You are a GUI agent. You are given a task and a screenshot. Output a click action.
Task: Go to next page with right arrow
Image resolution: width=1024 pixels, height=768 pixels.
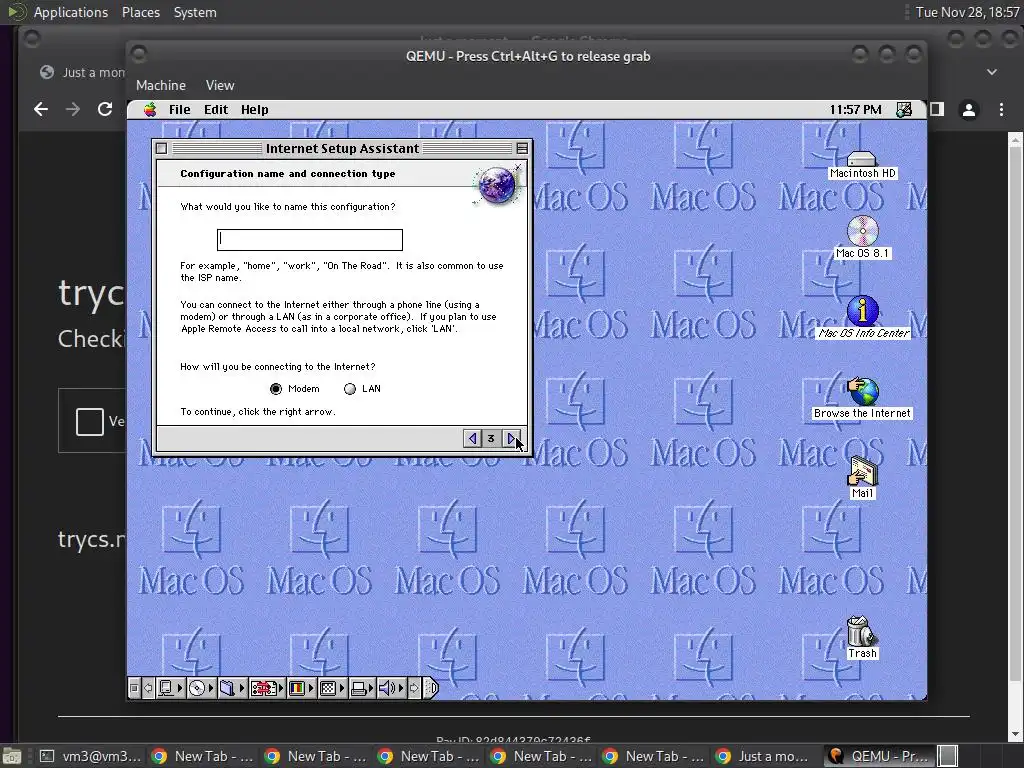(x=512, y=439)
